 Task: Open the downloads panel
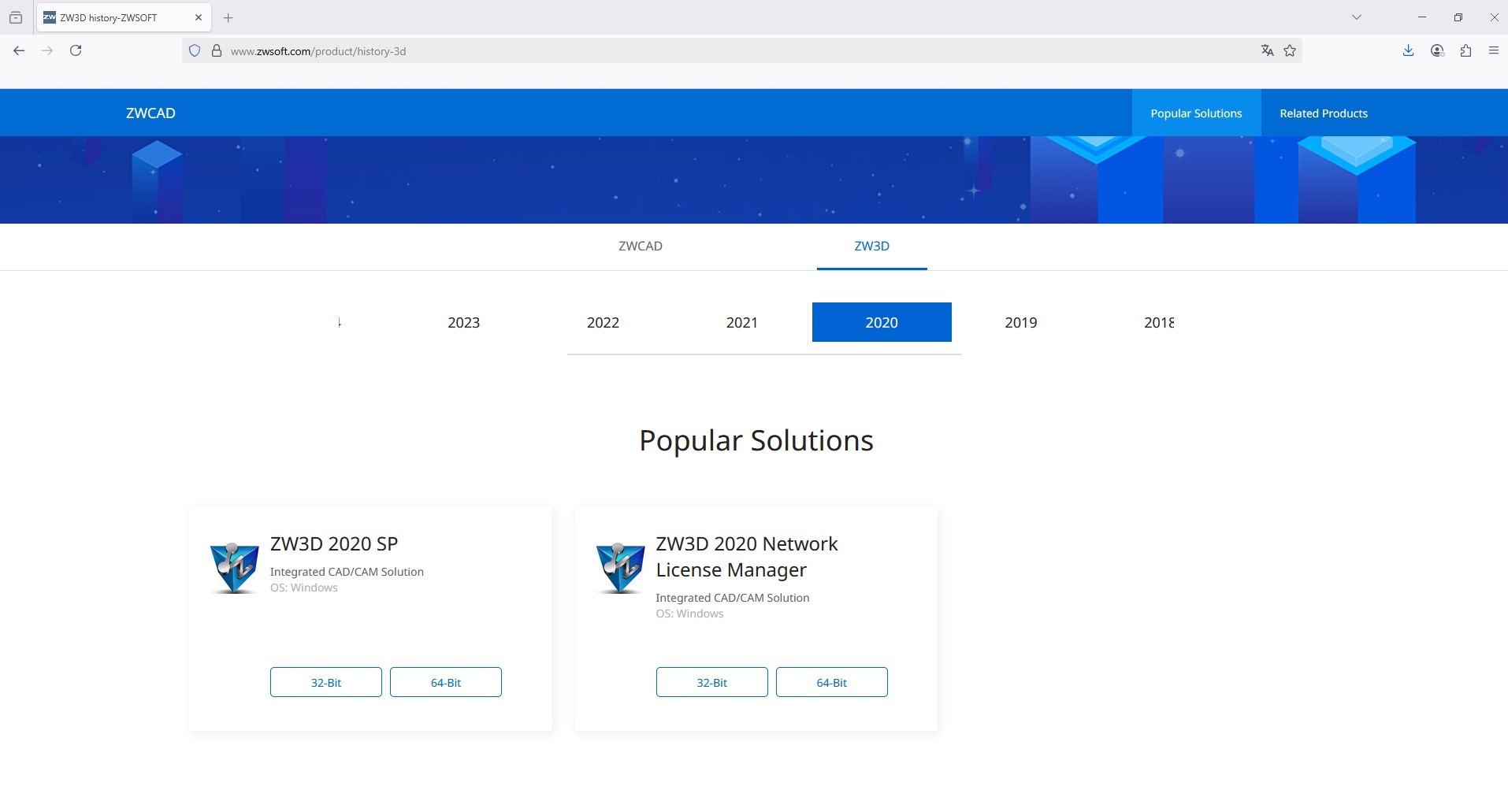click(1409, 50)
